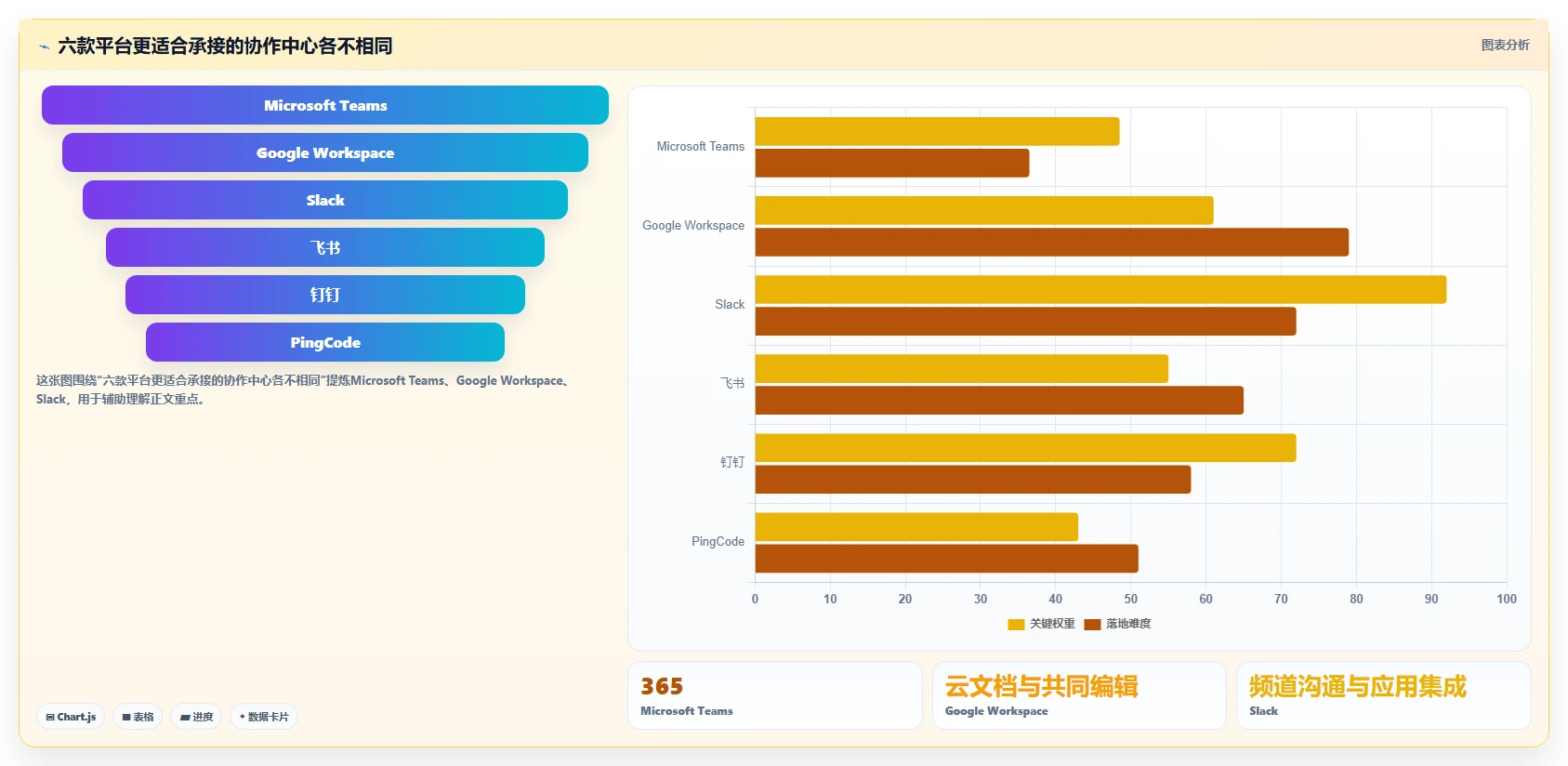Click the 表格 tag chip
This screenshot has height=766, width=1568.
click(138, 717)
